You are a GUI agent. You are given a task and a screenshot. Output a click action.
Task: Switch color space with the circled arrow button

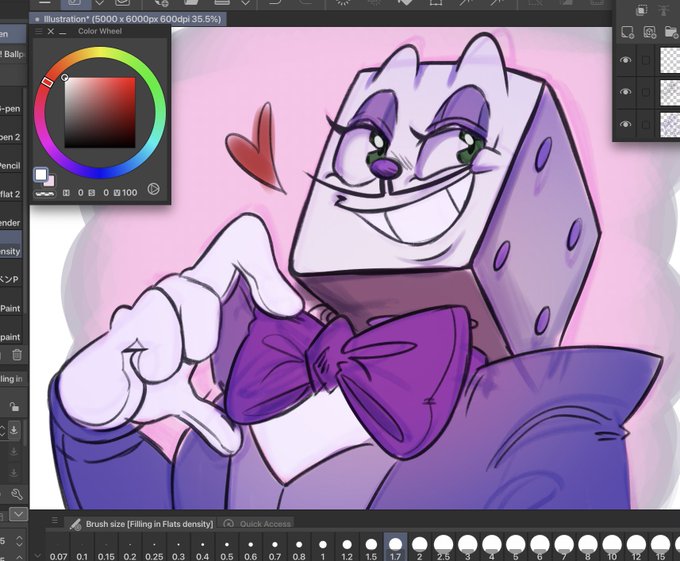coord(154,189)
